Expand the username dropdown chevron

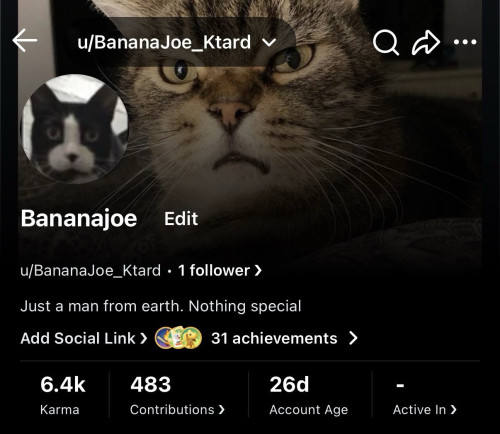269,42
